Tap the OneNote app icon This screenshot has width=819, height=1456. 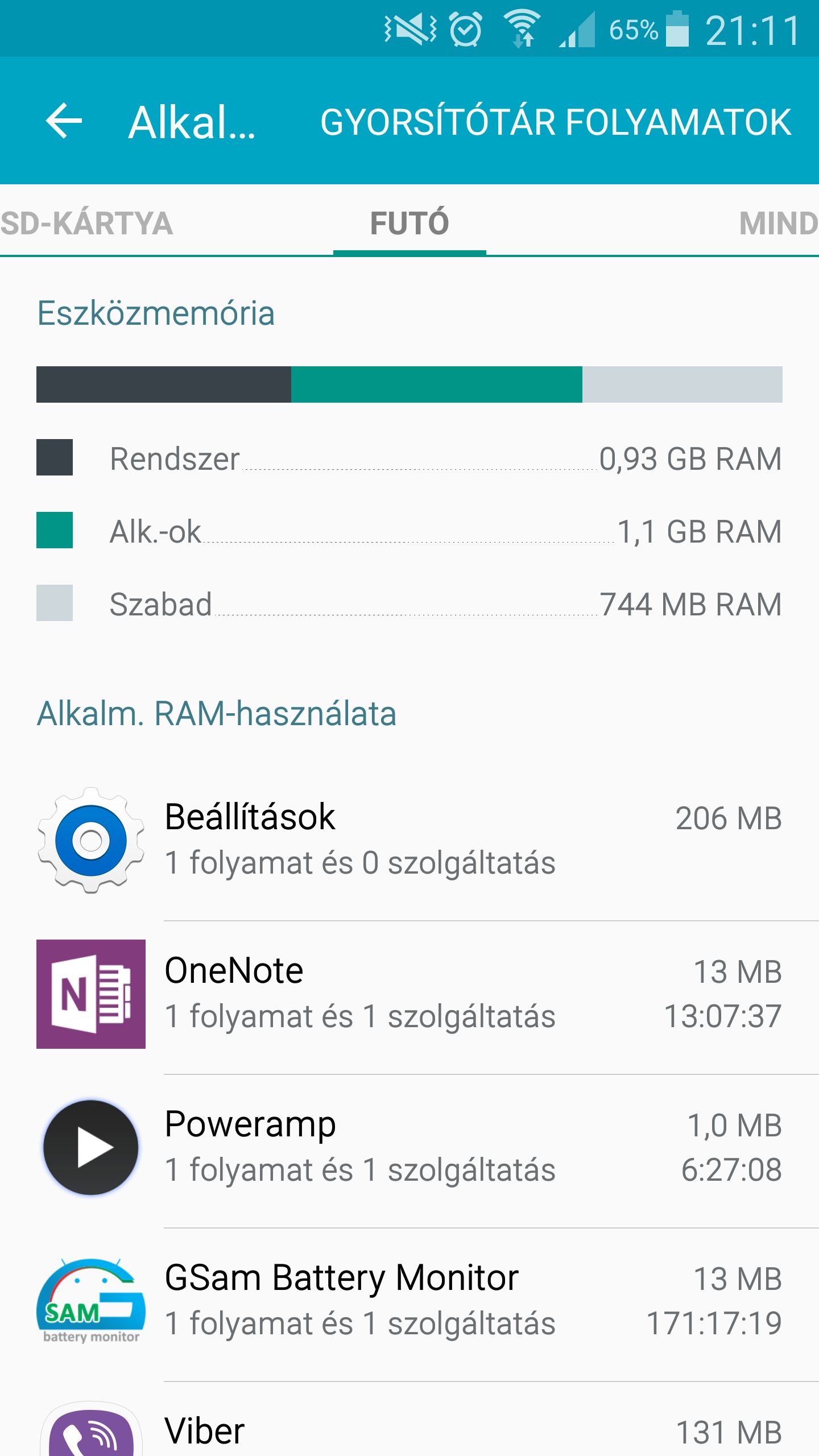tap(91, 994)
